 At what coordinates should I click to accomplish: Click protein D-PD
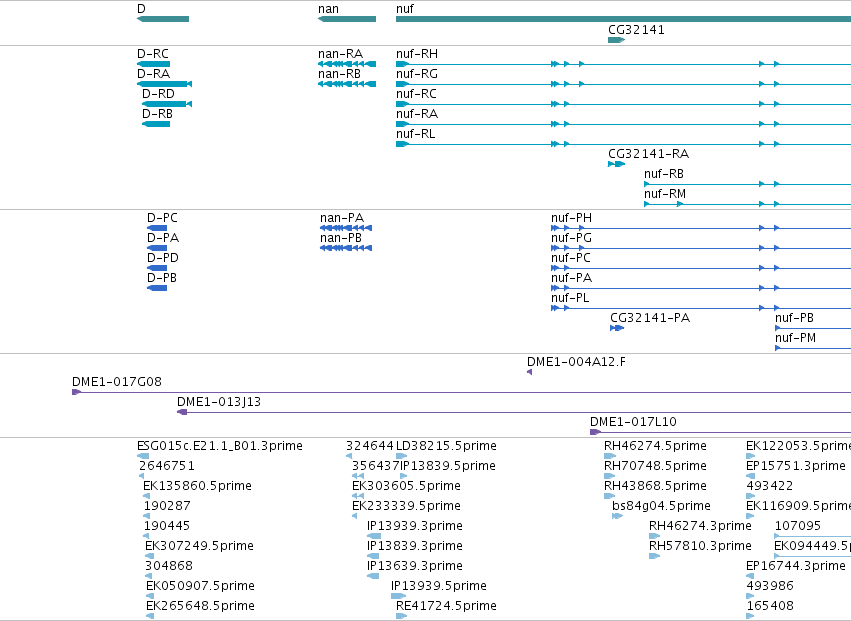[157, 268]
